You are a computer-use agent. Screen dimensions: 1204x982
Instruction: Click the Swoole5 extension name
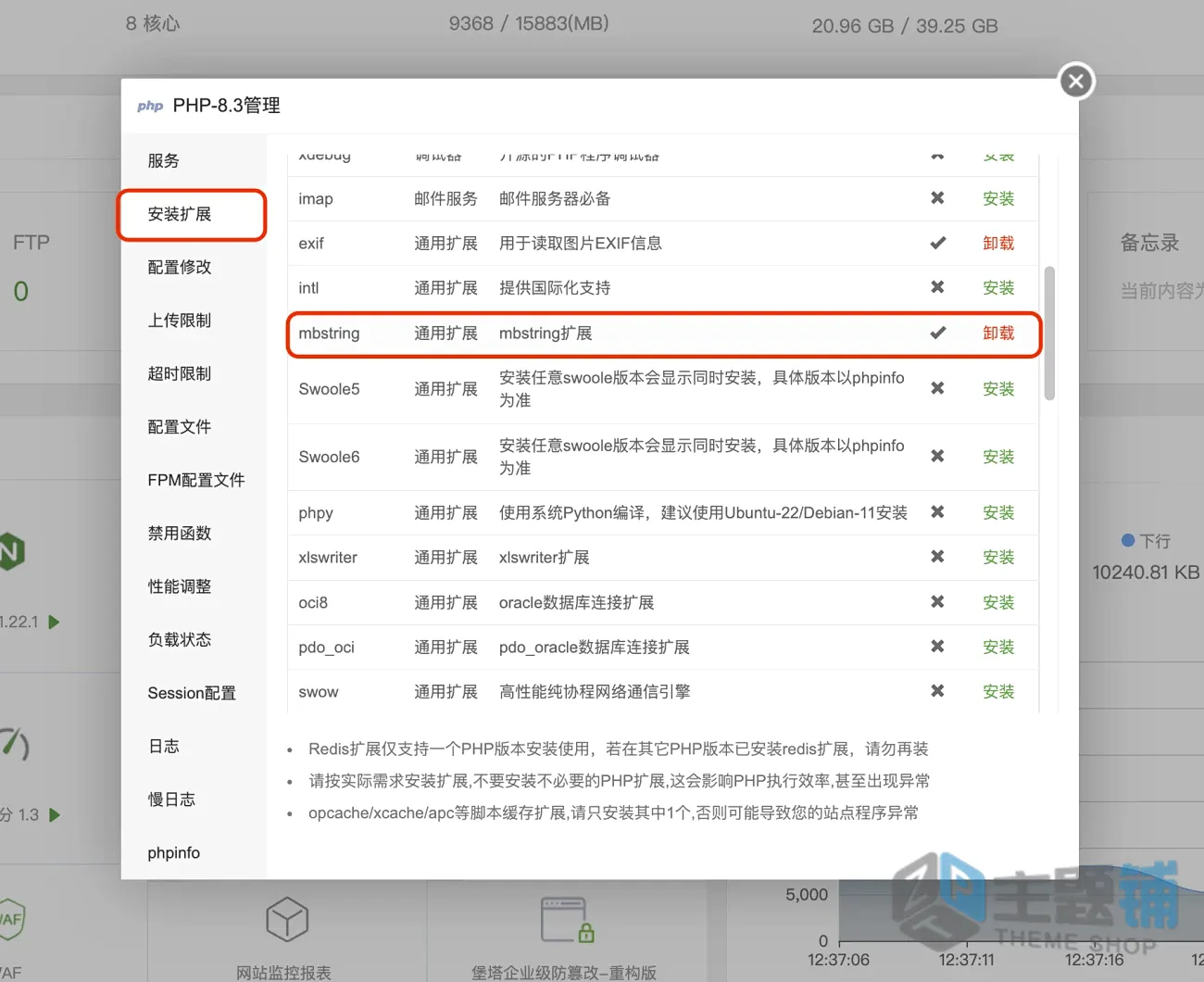[x=329, y=389]
